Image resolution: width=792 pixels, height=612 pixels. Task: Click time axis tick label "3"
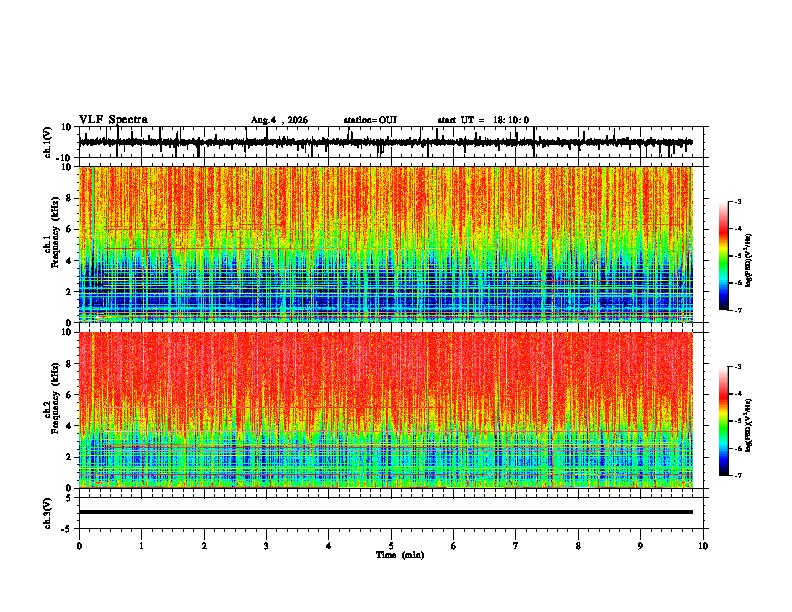pyautogui.click(x=266, y=546)
